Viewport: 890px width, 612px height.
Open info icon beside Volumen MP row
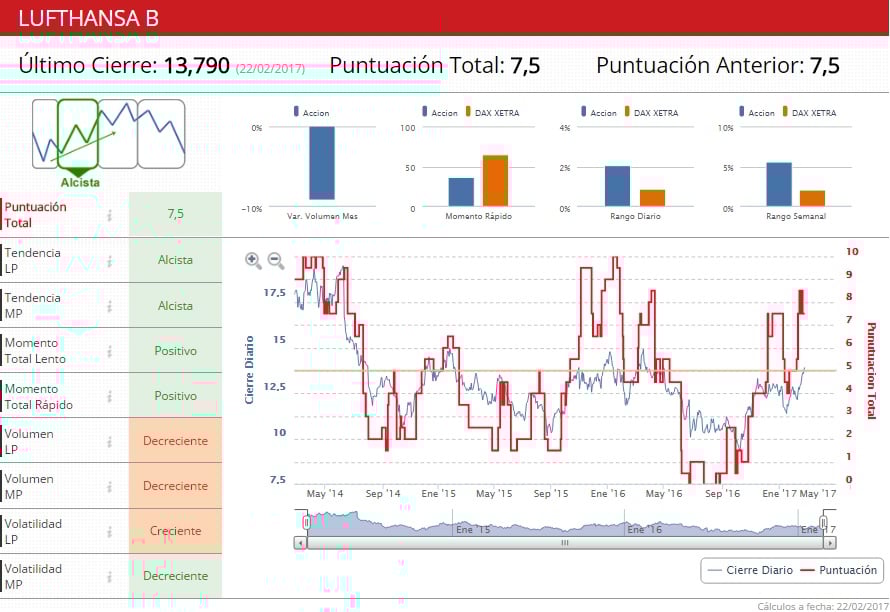tap(110, 487)
